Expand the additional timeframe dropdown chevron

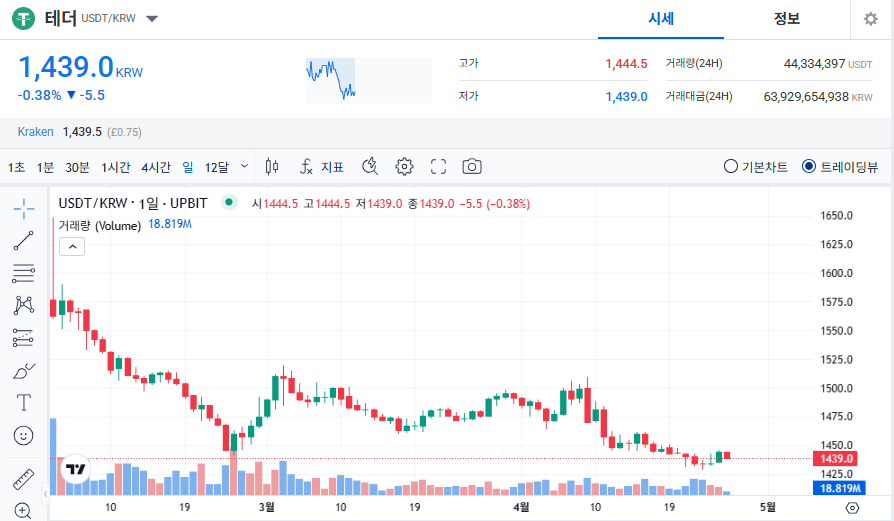coord(245,166)
